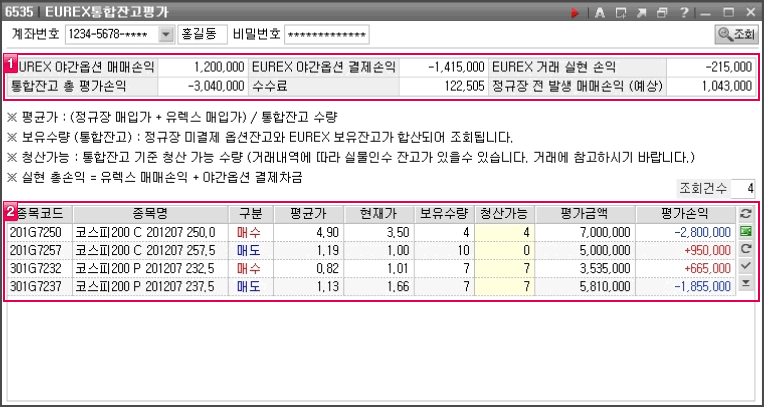The image size is (764, 407).
Task: Click the red play arrow in title bar
Action: pyautogui.click(x=575, y=13)
